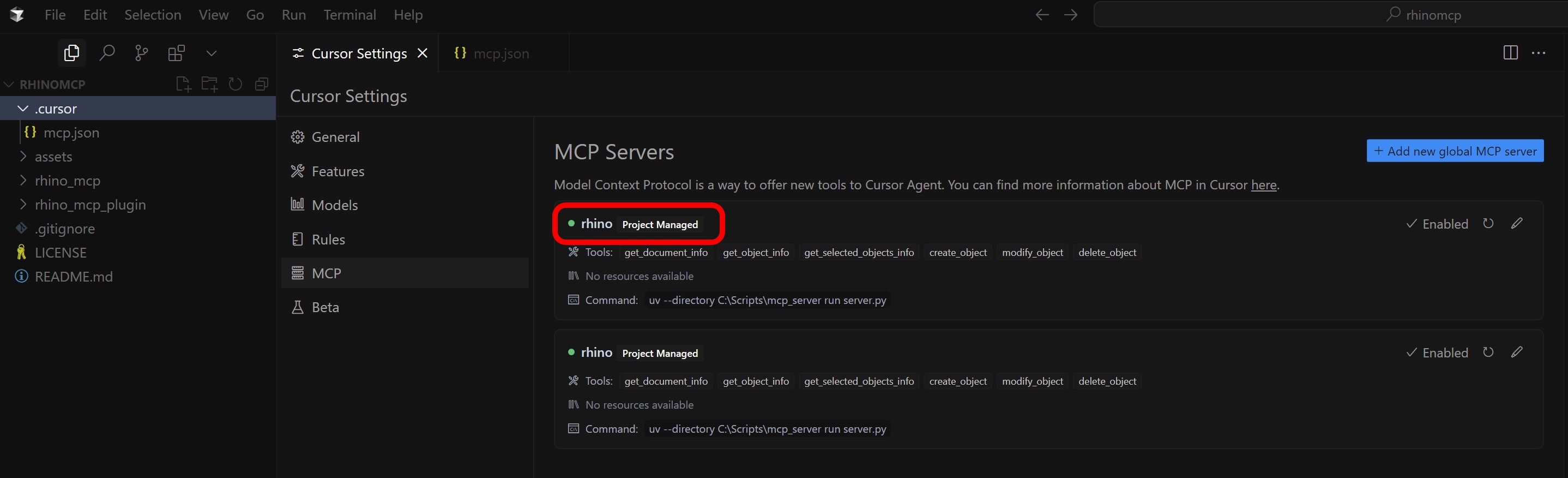Image resolution: width=1568 pixels, height=478 pixels.
Task: Collapse all folders in explorer
Action: tap(262, 84)
